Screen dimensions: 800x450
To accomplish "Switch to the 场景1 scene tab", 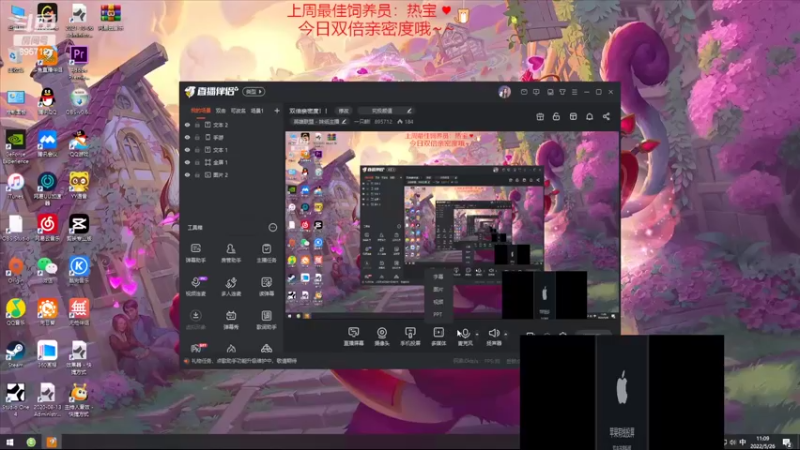I will (257, 110).
